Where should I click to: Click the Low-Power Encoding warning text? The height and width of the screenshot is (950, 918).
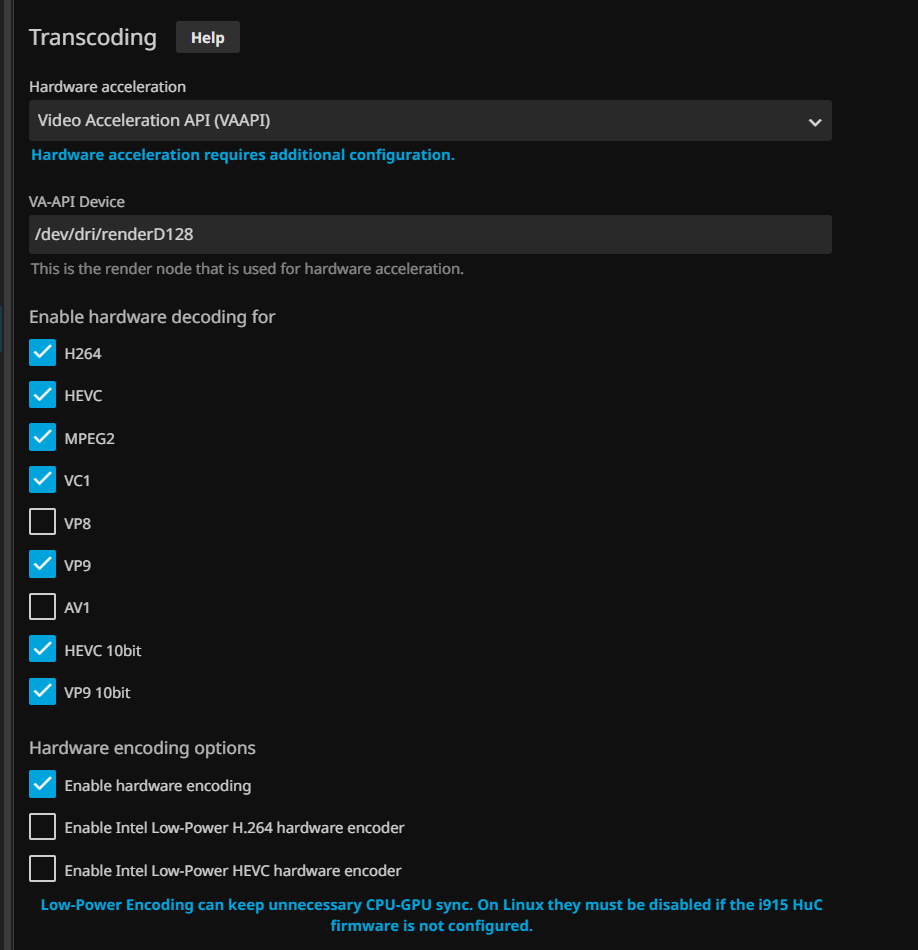pyautogui.click(x=431, y=915)
